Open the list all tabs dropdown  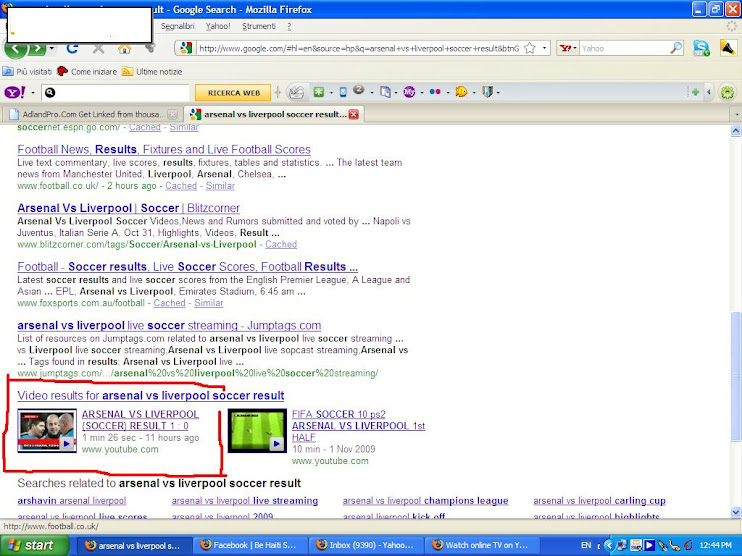click(737, 114)
